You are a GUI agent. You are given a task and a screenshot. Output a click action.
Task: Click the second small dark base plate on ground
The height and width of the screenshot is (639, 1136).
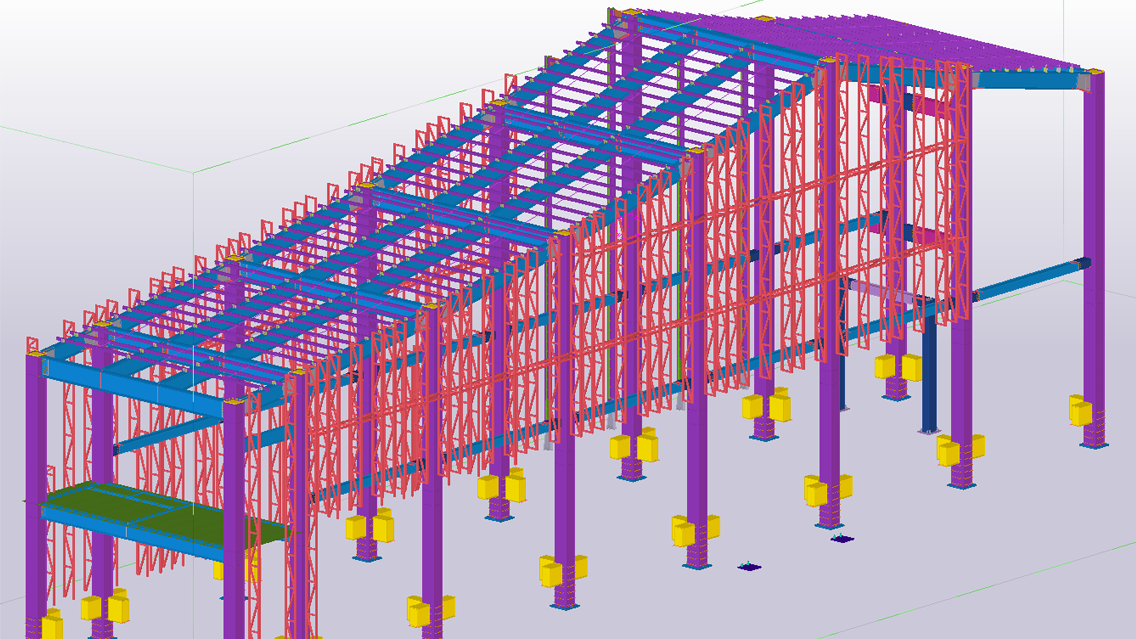point(843,538)
